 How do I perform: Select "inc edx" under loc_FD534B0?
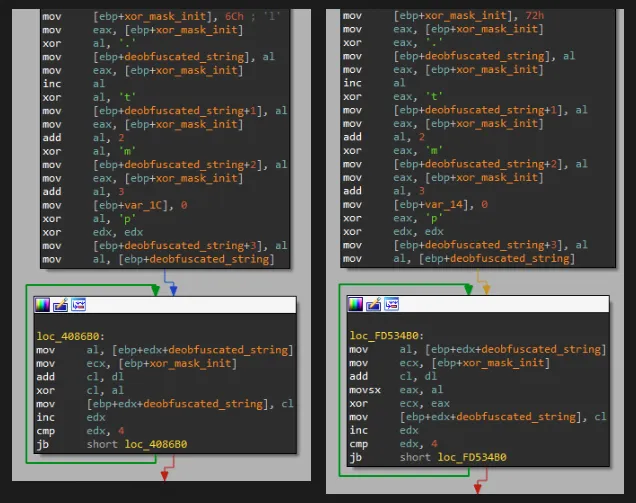pos(384,430)
